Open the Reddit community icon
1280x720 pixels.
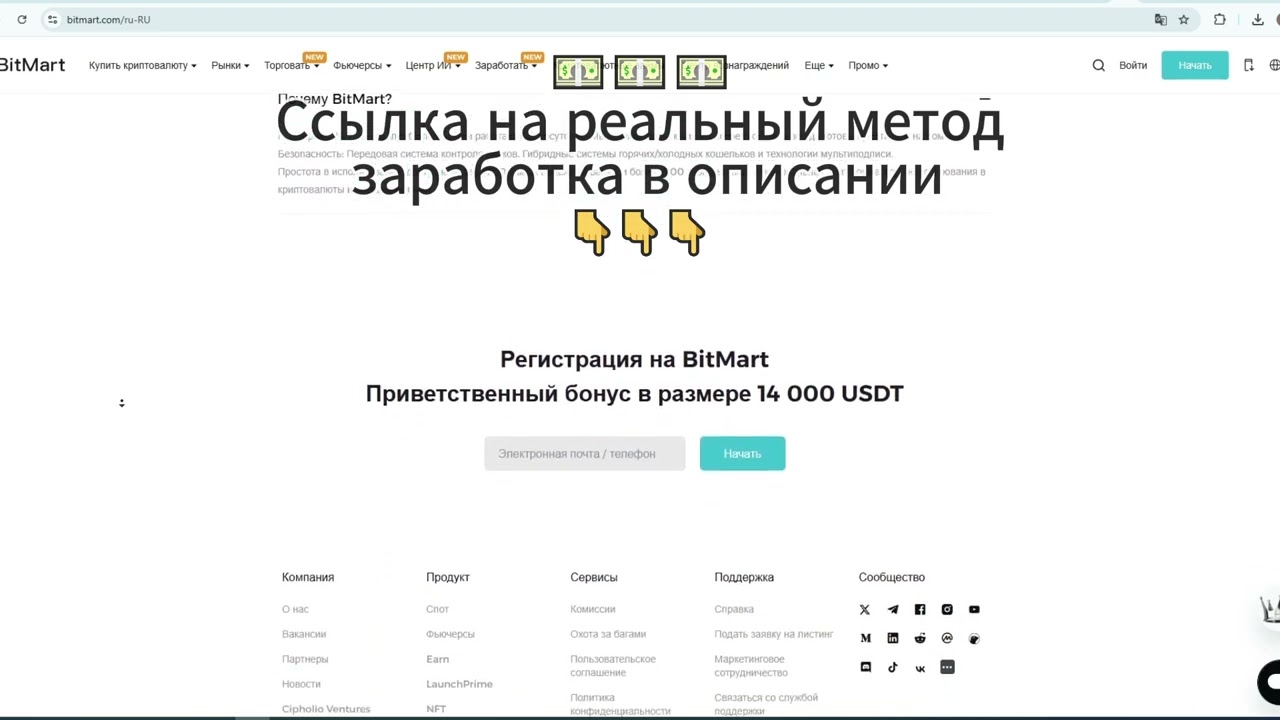point(920,638)
